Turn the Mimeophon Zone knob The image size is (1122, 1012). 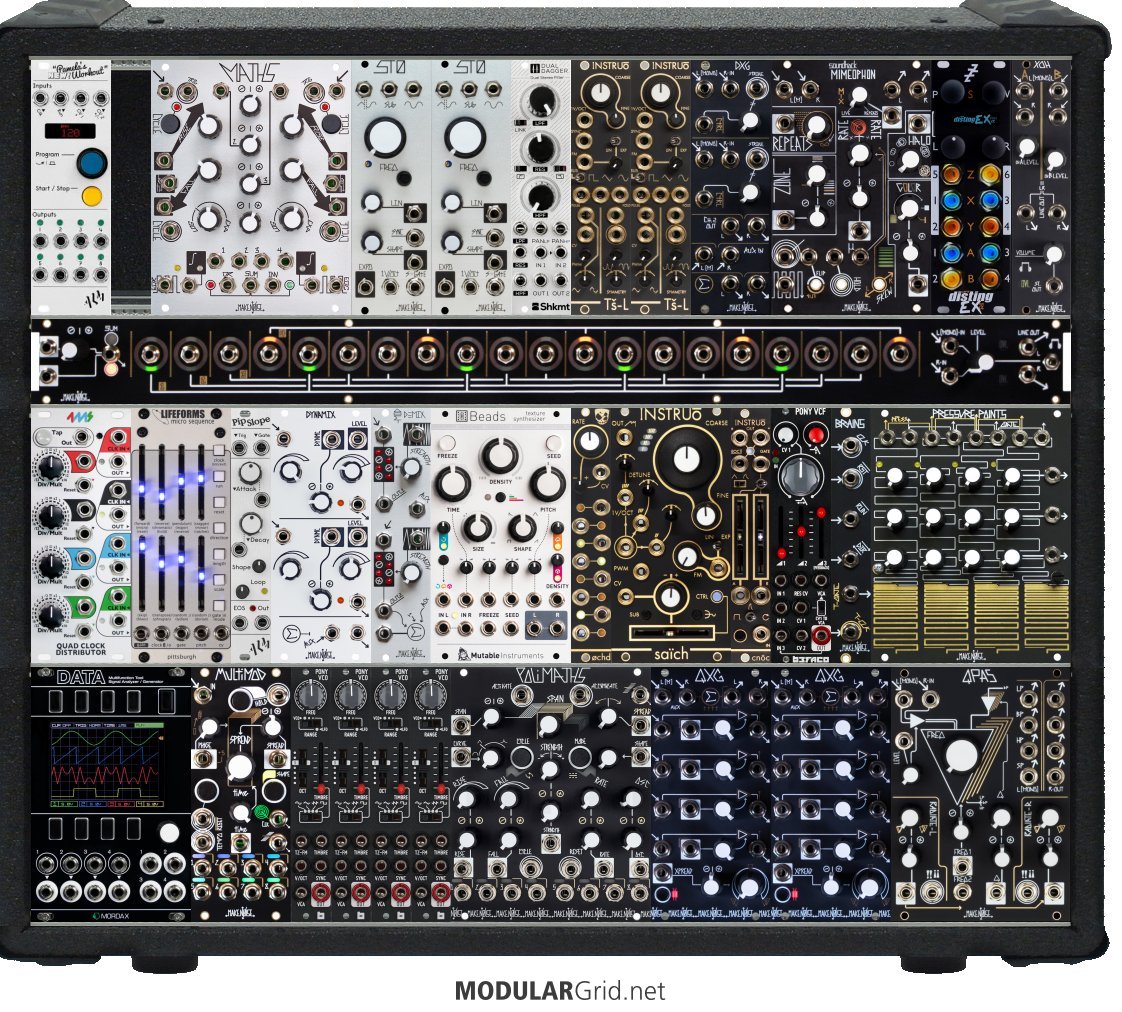(816, 174)
